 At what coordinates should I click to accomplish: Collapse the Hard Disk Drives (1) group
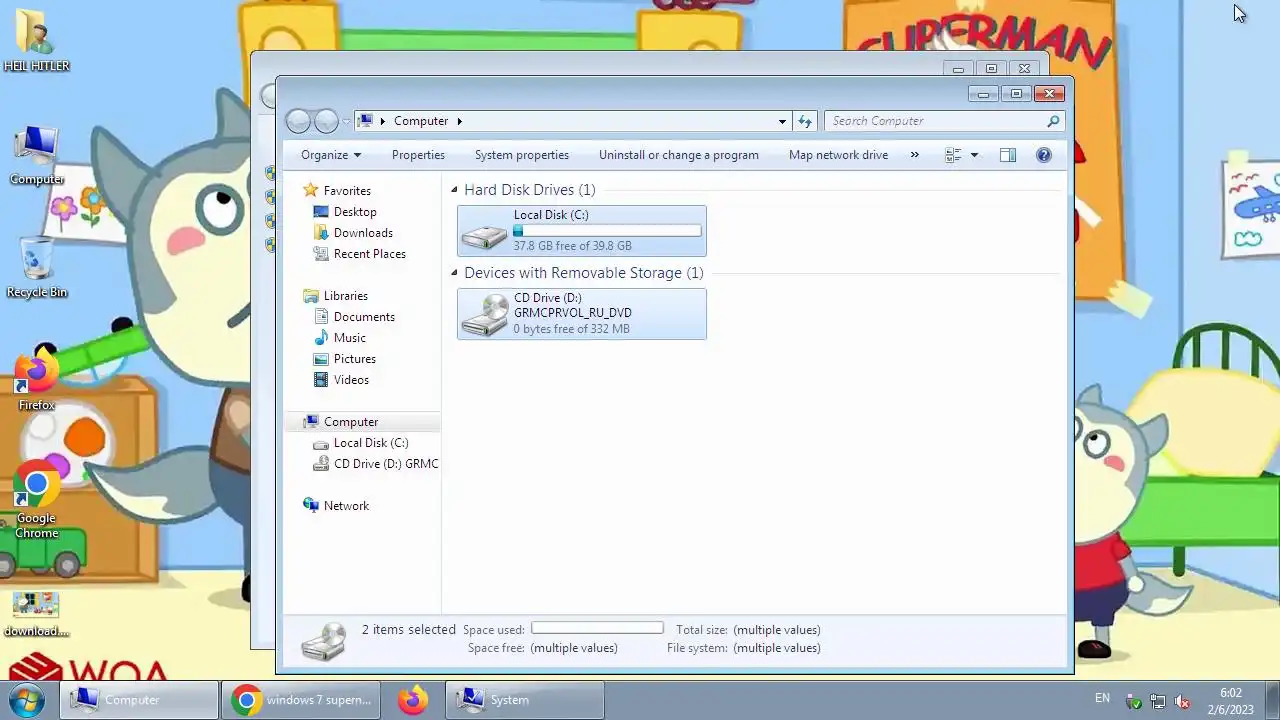[454, 190]
